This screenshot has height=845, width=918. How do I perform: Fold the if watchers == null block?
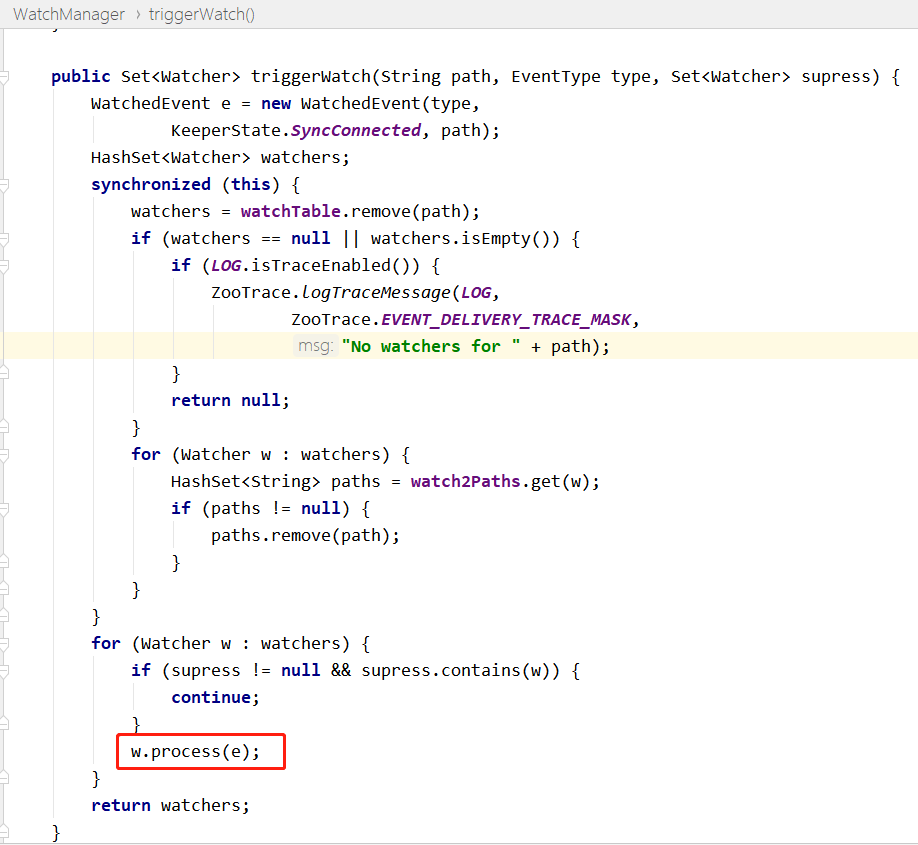tap(5, 239)
